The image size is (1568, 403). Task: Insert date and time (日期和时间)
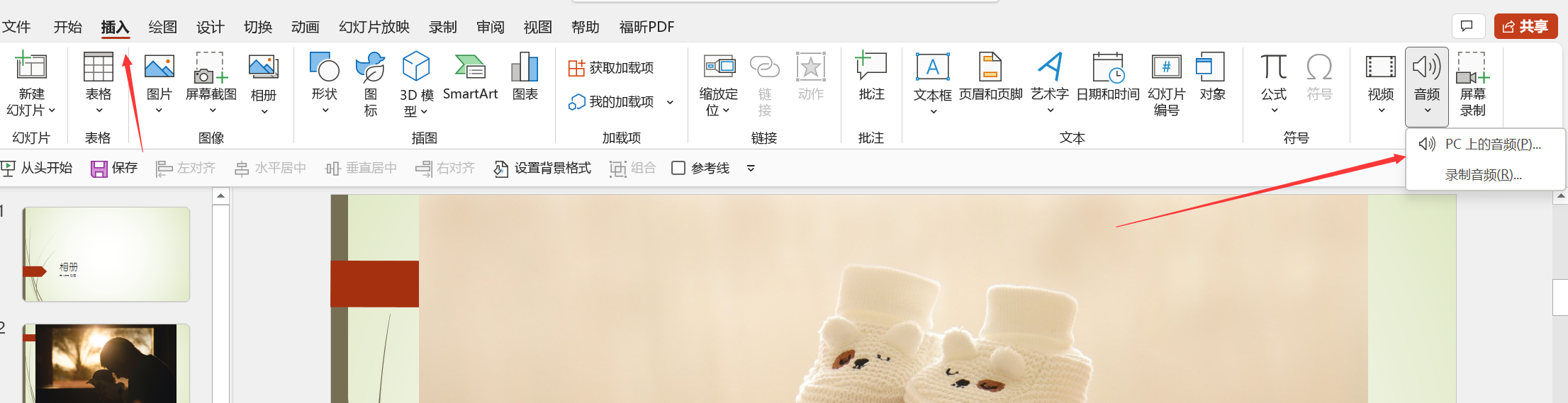tap(1108, 76)
